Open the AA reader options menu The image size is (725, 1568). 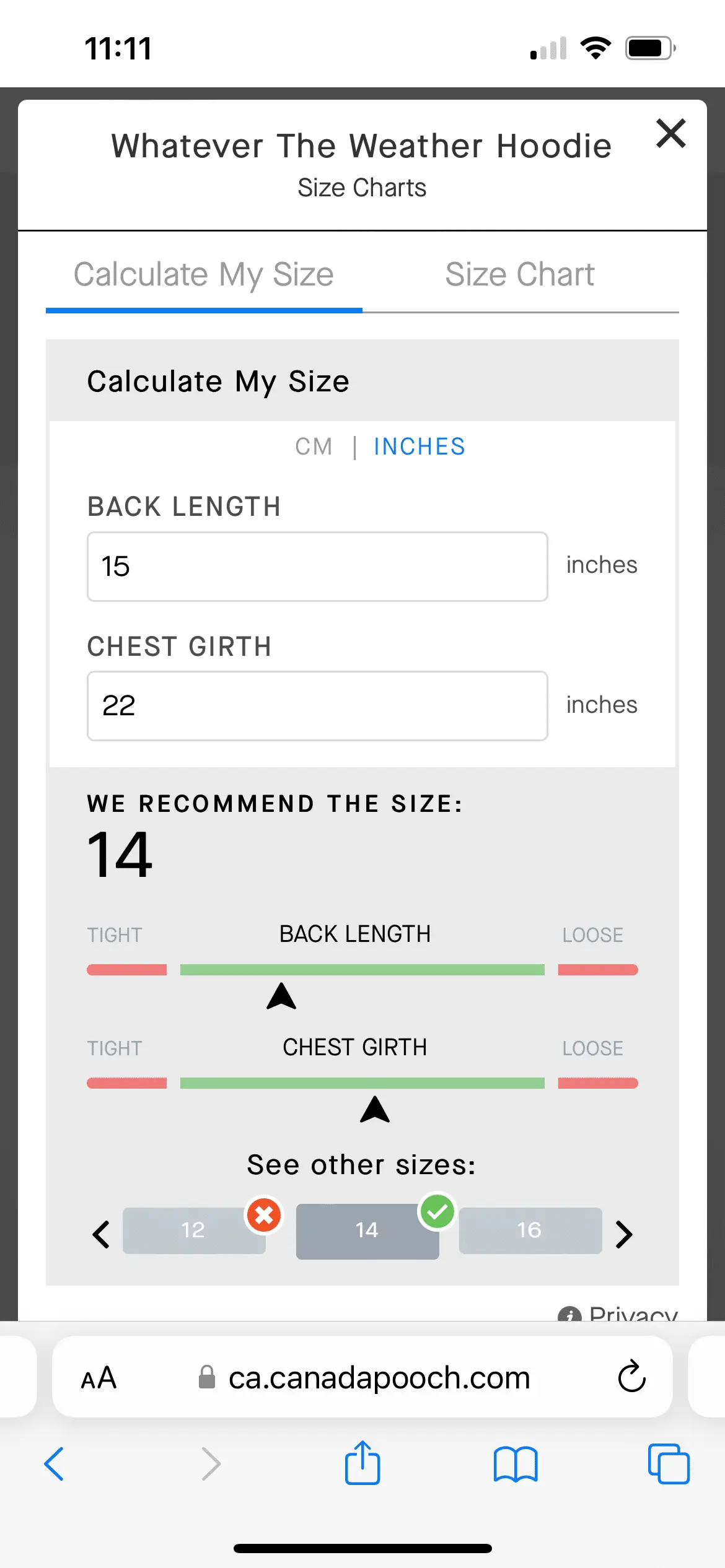99,1377
